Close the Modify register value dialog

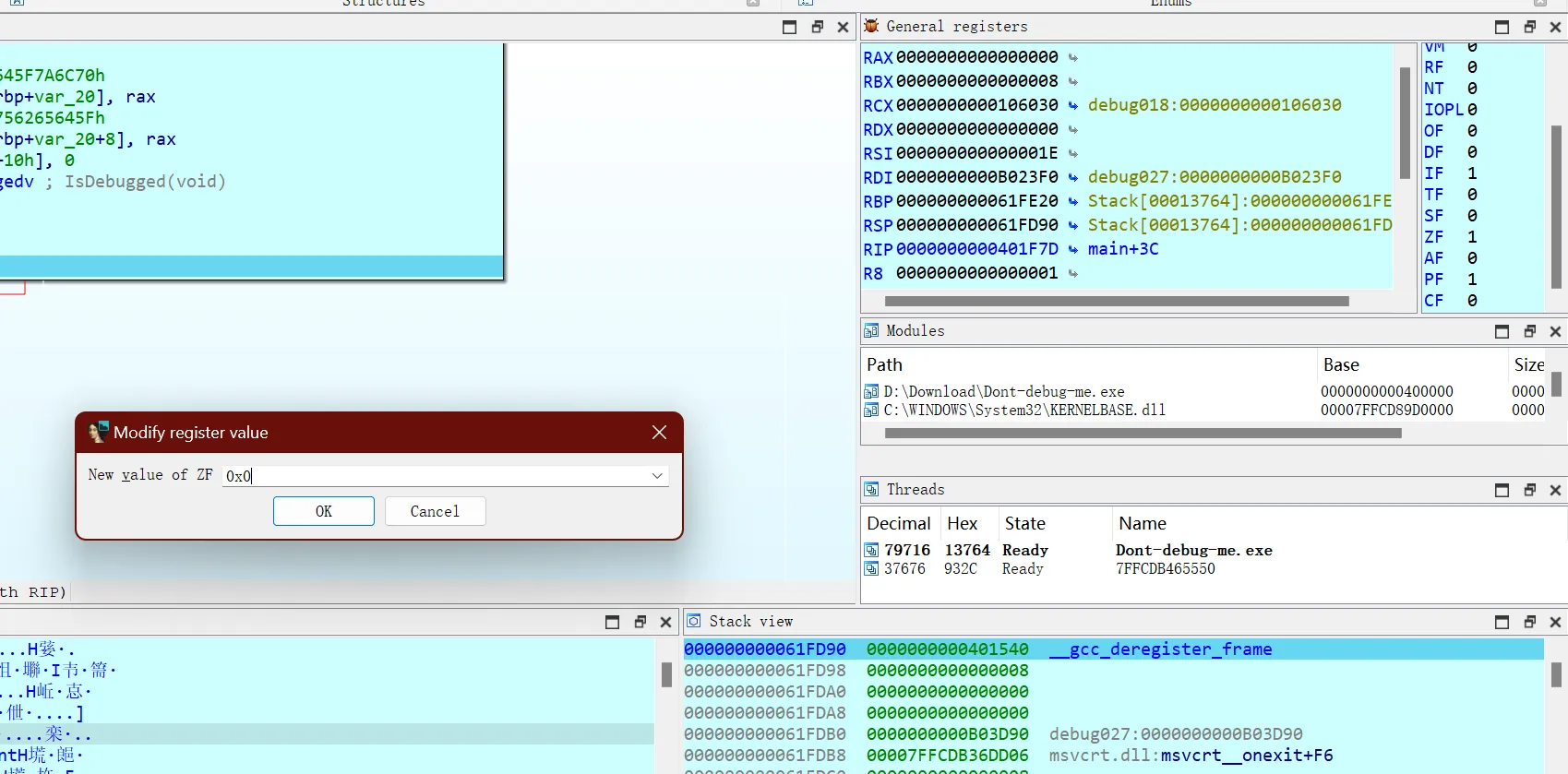point(659,433)
